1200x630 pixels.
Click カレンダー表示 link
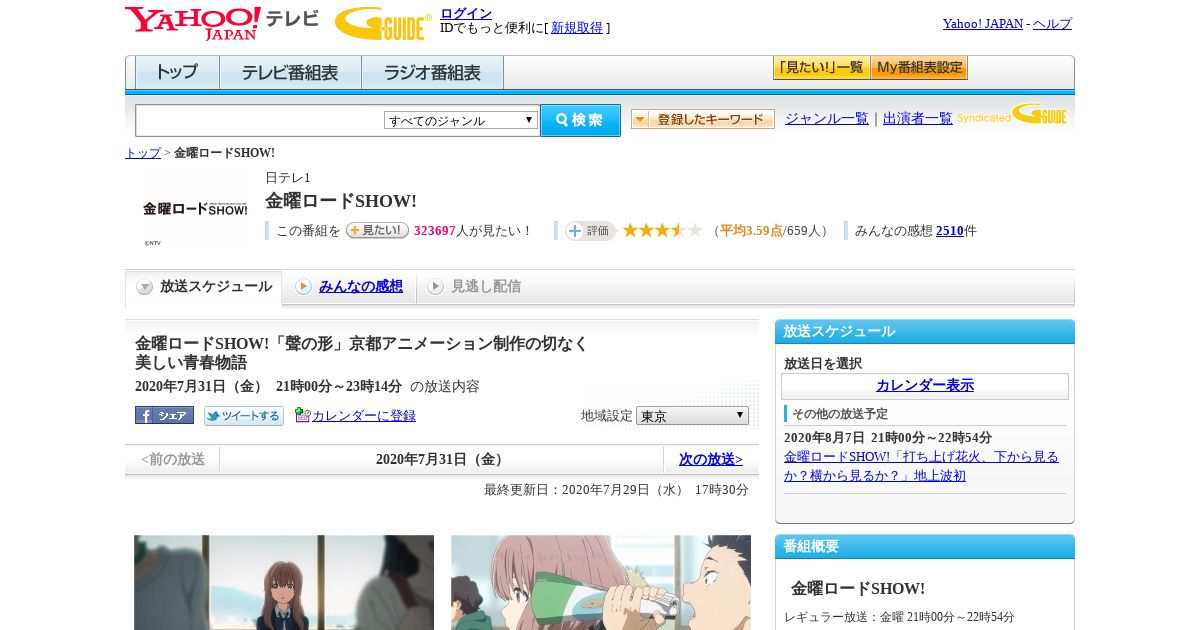pos(925,386)
